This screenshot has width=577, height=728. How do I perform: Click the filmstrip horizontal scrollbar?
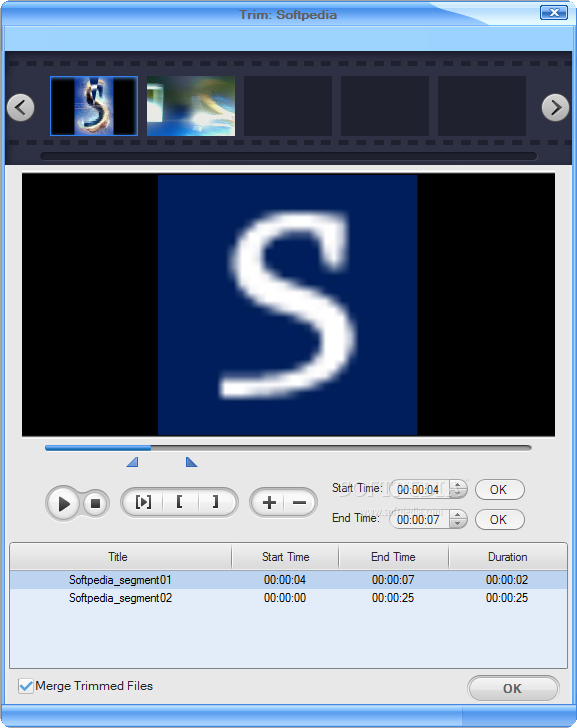[x=289, y=156]
